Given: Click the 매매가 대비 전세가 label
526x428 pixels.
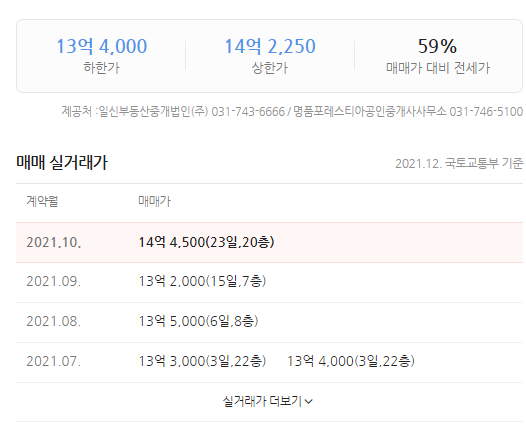Looking at the screenshot, I should pyautogui.click(x=438, y=68).
